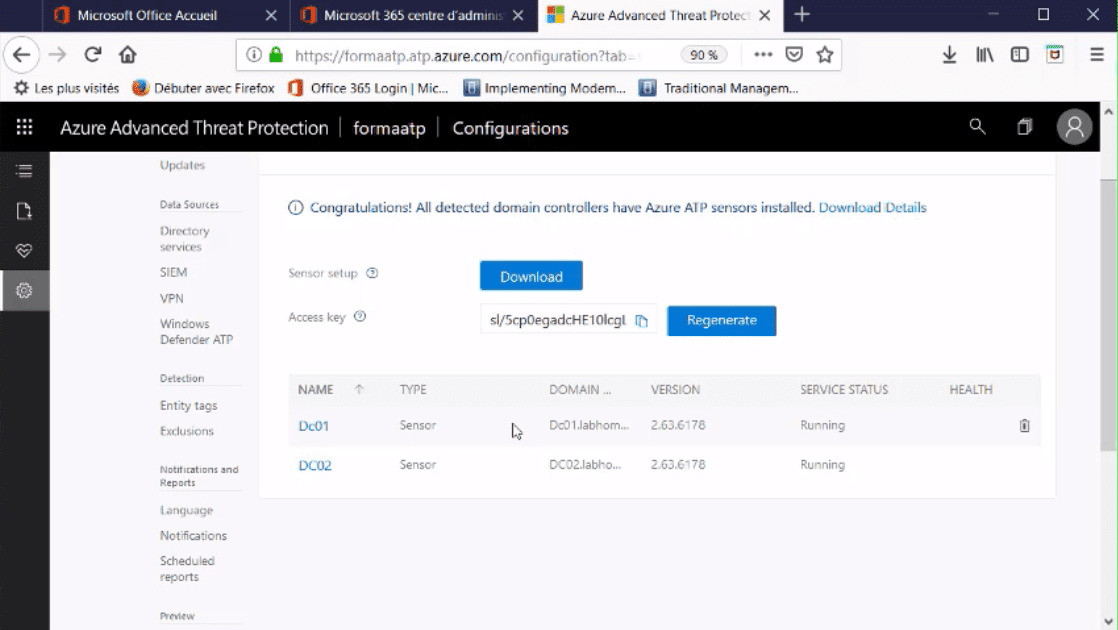Open the Dc01 sensor link
Screen dimensions: 1118x630
click(x=314, y=425)
